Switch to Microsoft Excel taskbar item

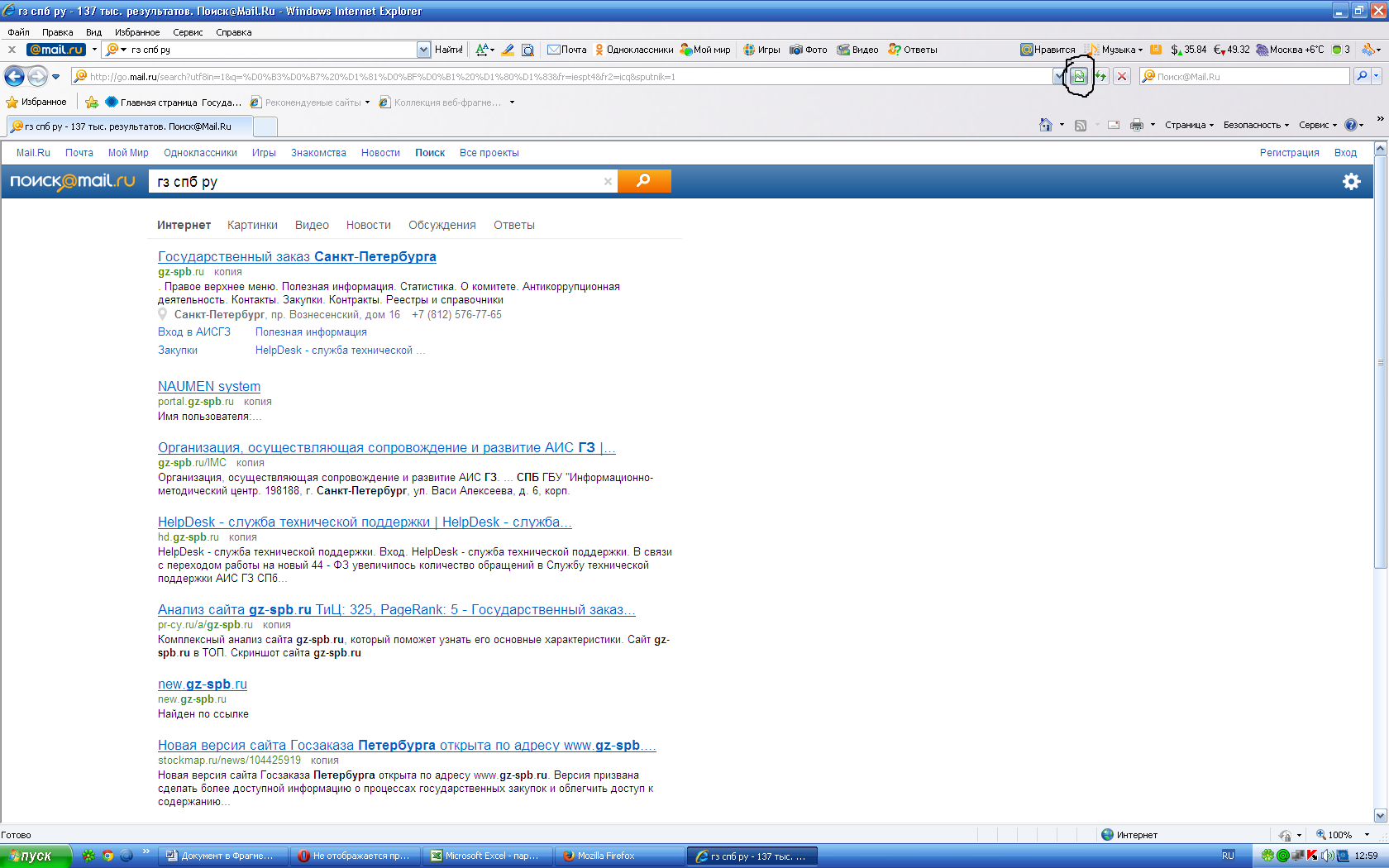pos(488,856)
